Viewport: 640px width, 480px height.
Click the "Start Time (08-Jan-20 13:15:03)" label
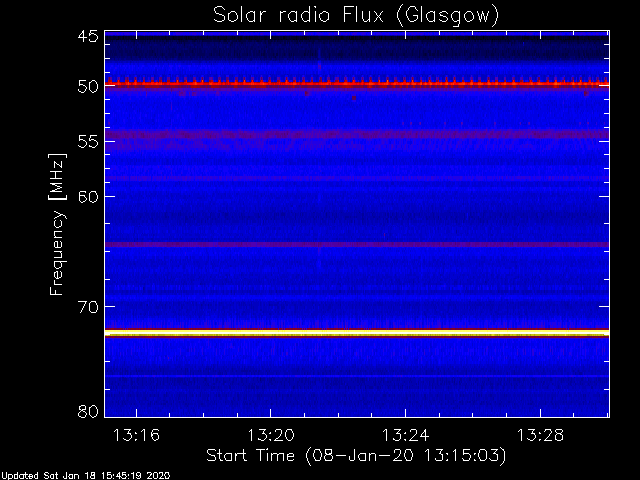click(356, 455)
